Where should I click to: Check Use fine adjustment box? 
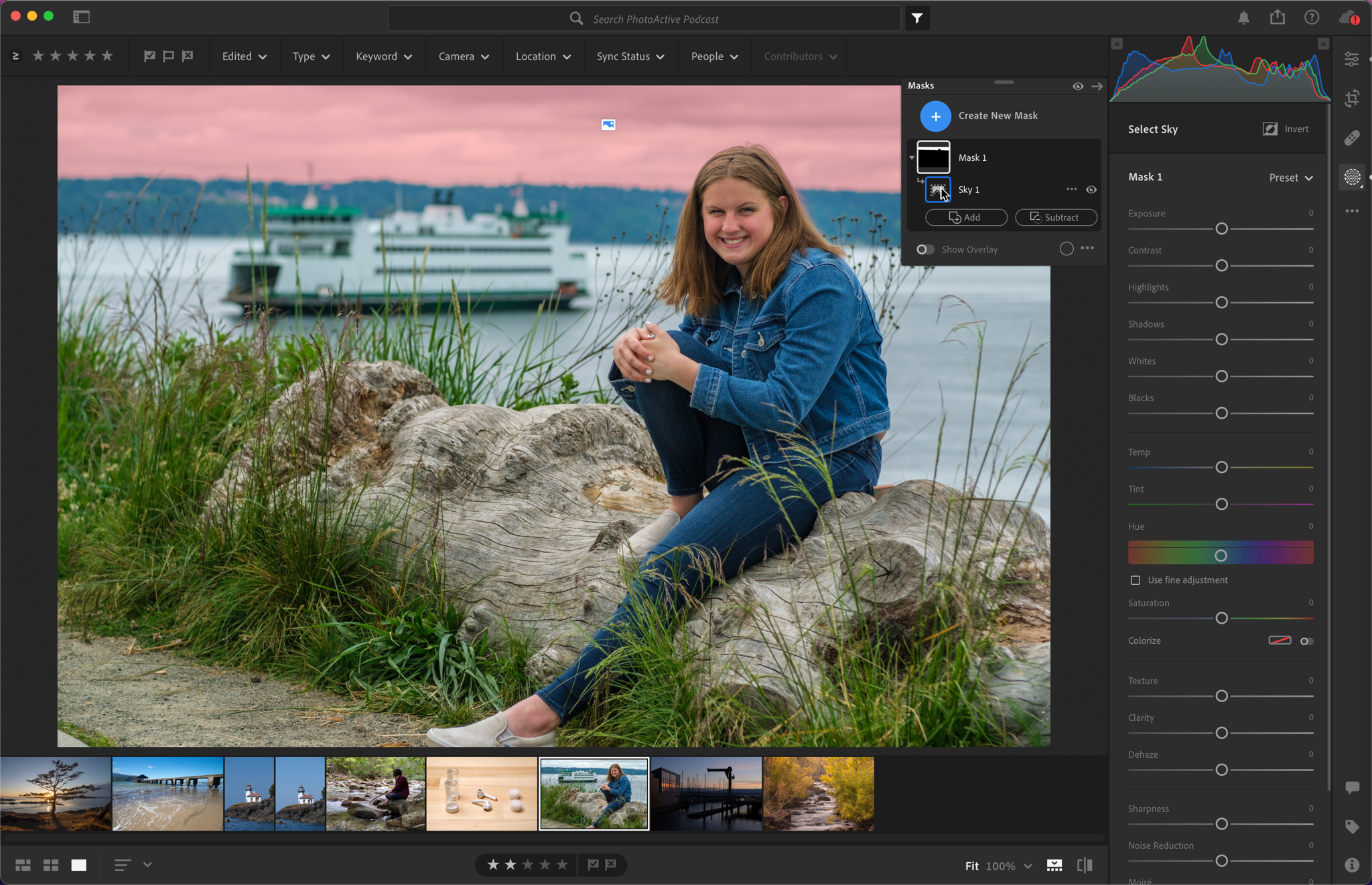point(1135,580)
